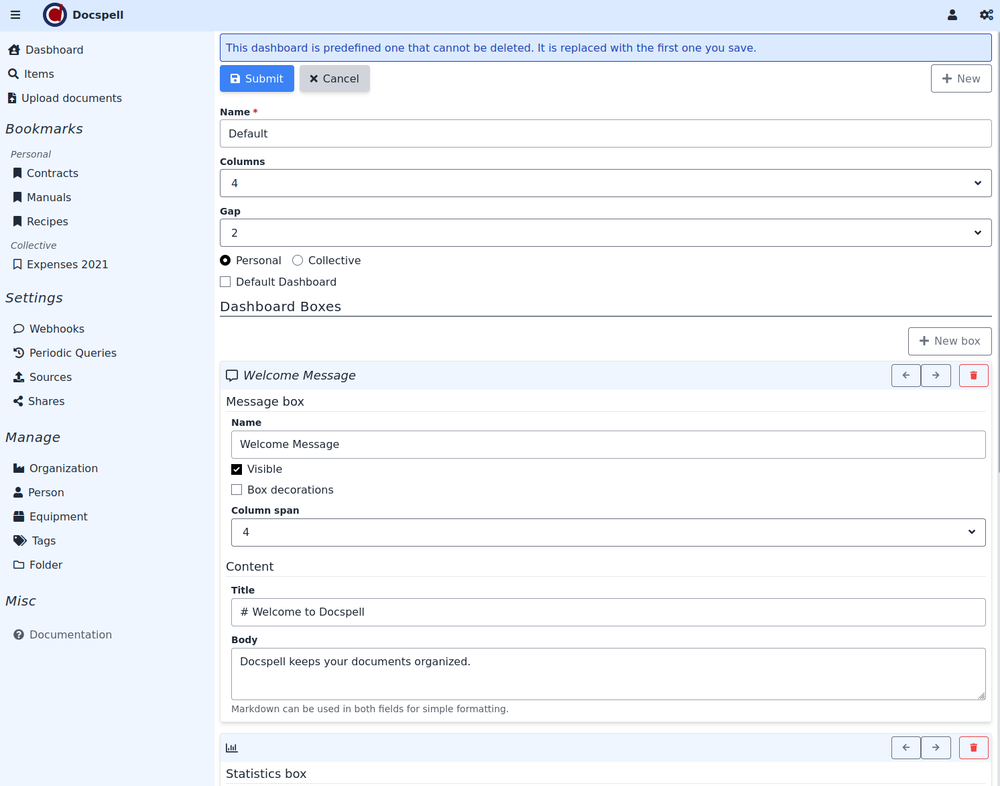
Task: Open the Columns dropdown
Action: (x=605, y=183)
